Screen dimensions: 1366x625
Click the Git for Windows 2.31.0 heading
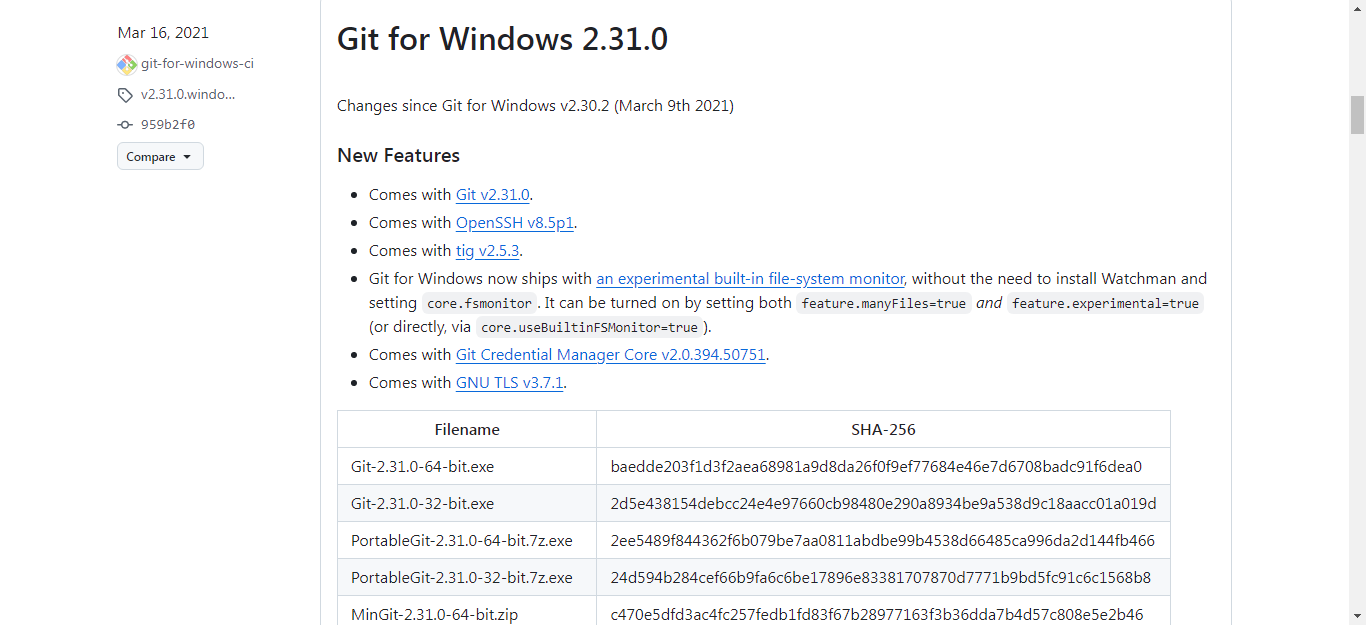pos(502,39)
